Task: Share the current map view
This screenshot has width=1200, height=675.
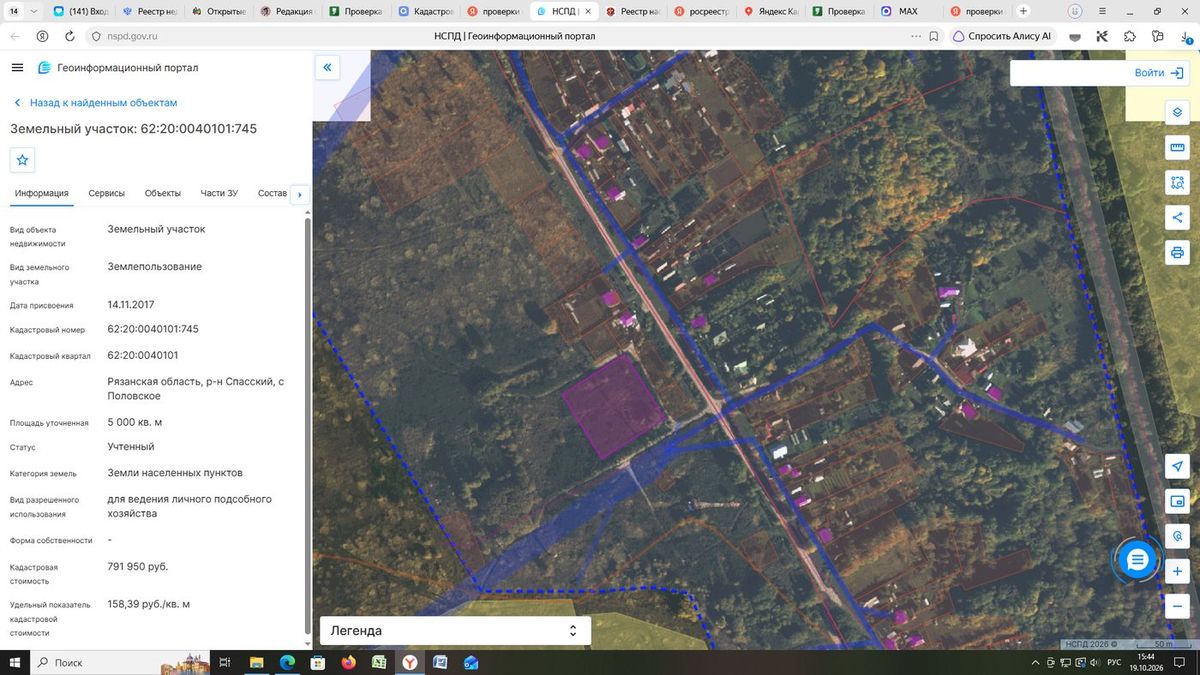Action: 1177,218
